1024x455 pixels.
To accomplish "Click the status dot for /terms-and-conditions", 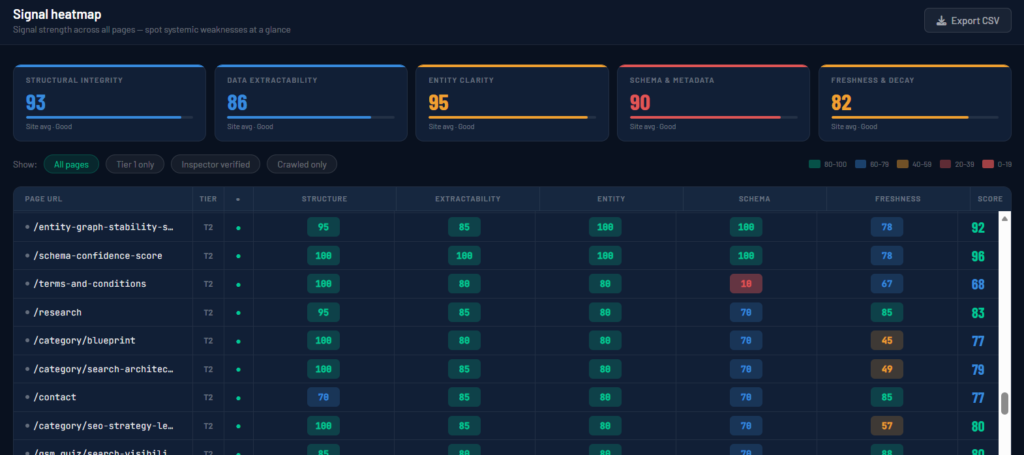I will [x=238, y=285].
